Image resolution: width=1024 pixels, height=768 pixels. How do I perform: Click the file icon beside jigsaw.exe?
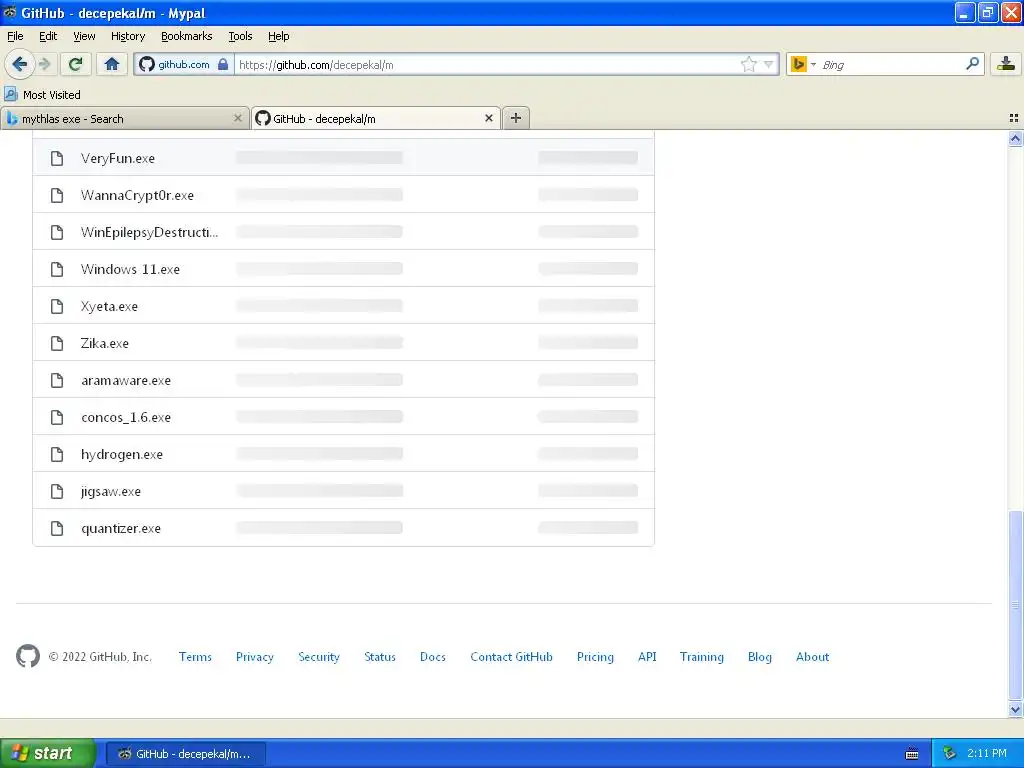tap(57, 491)
